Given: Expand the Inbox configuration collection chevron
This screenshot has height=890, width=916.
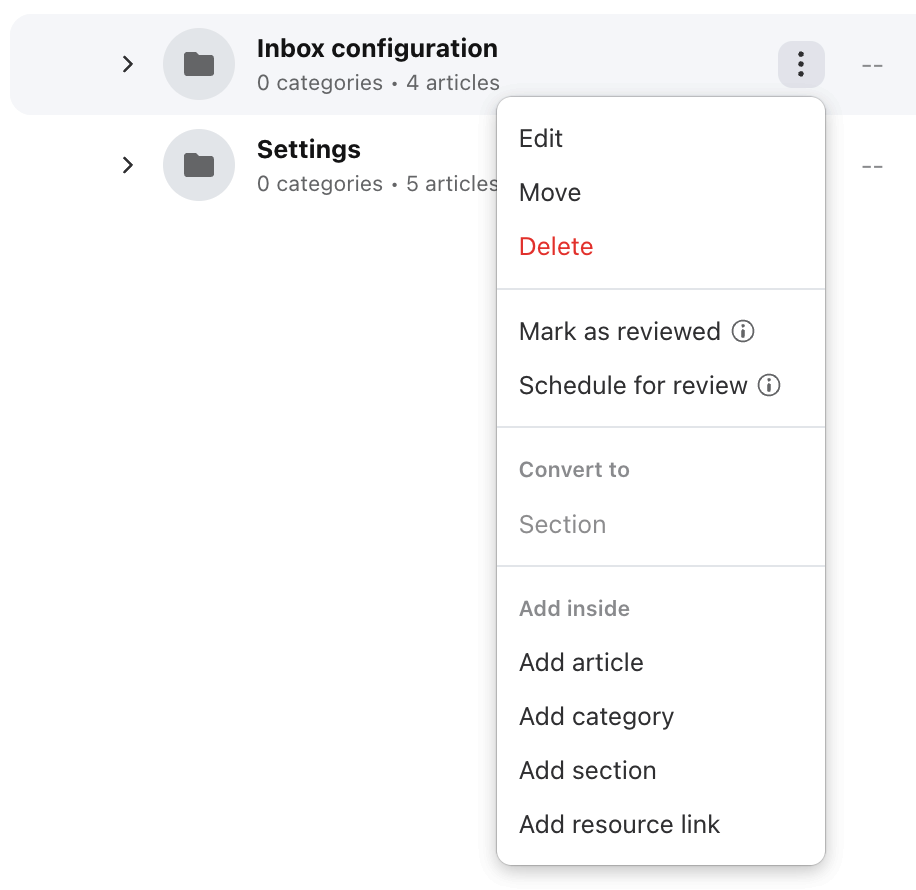Looking at the screenshot, I should coord(128,64).
